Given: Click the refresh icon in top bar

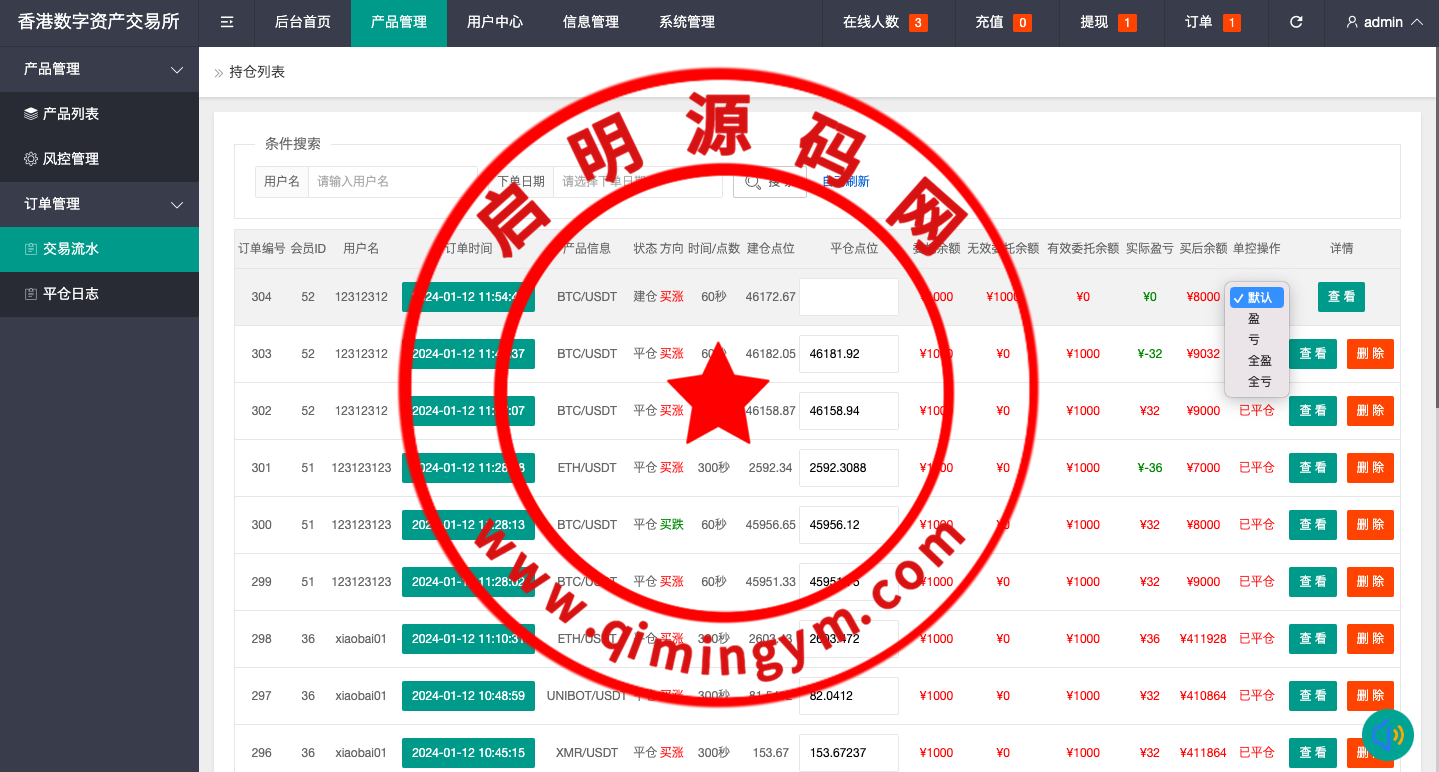Looking at the screenshot, I should [x=1296, y=22].
